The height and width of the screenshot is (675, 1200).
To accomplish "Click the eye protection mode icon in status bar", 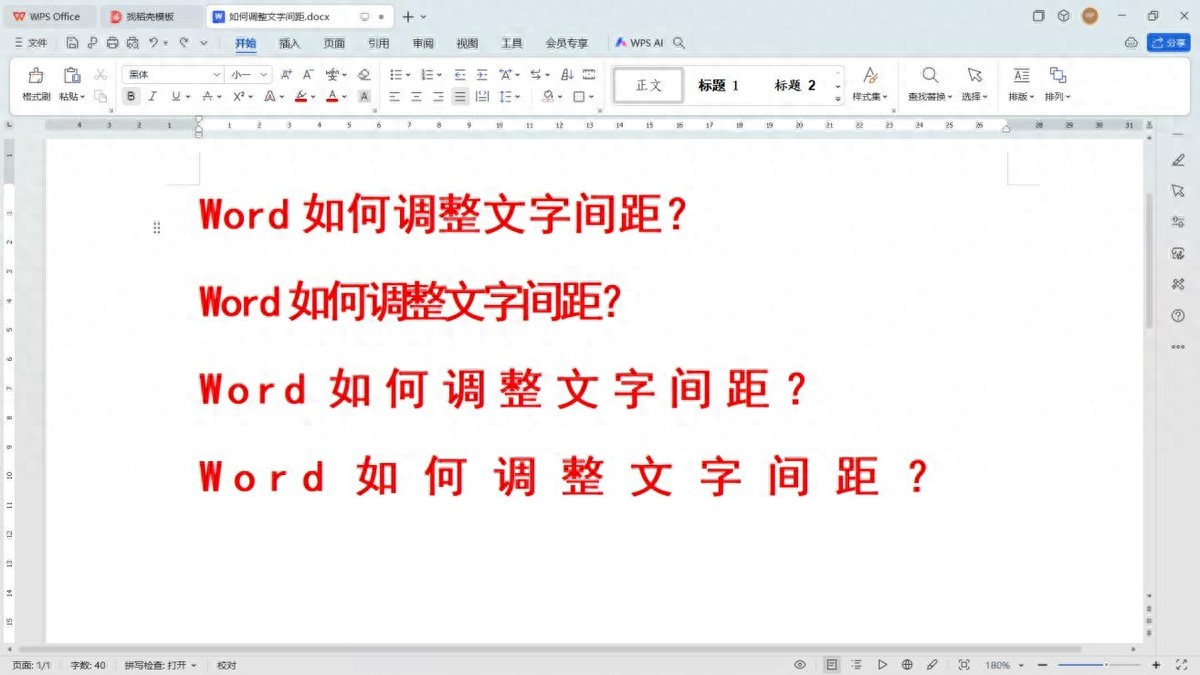I will (x=800, y=665).
